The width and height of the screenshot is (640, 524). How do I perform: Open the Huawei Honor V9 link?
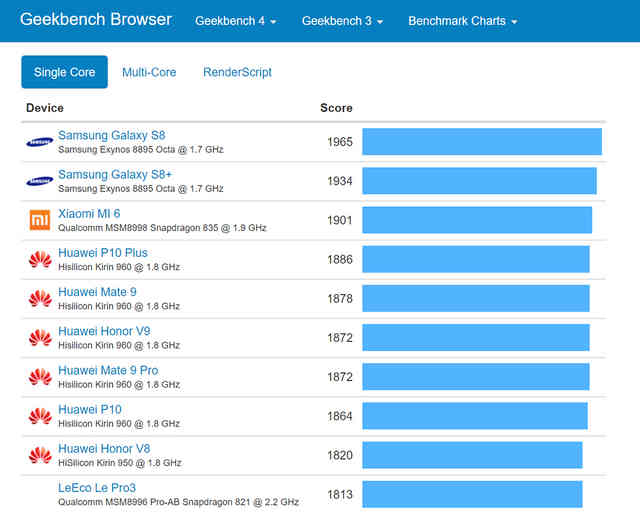(104, 331)
